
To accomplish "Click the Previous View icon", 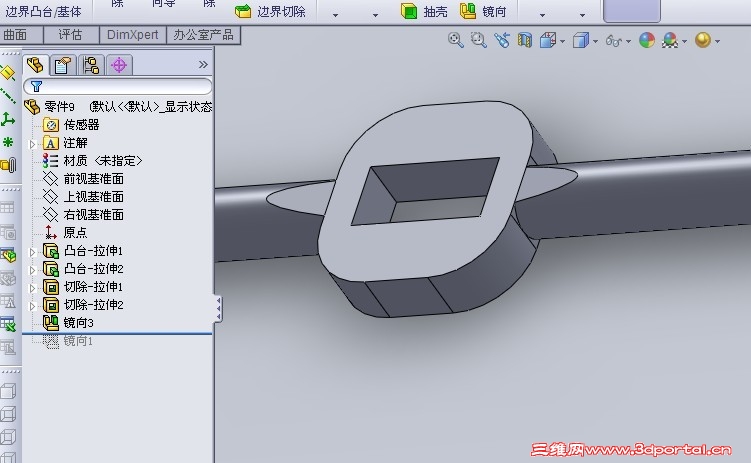I will pos(502,40).
